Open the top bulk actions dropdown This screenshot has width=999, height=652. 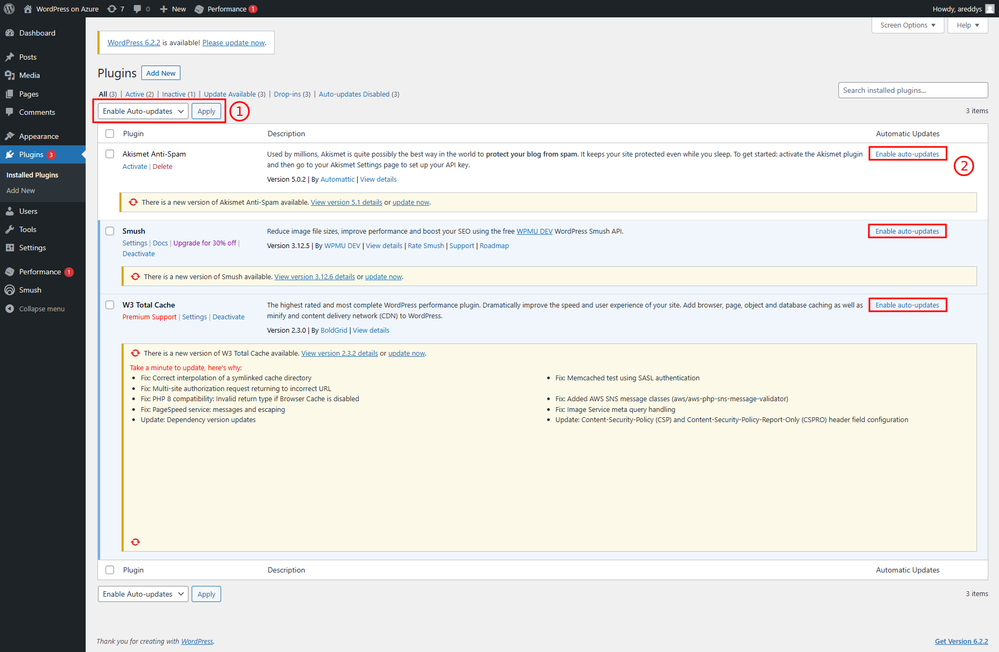click(x=143, y=111)
